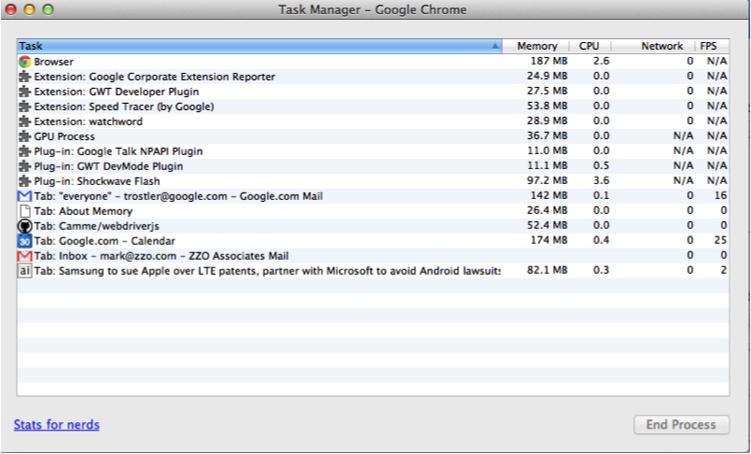Screen dimensions: 751x454
Task: Click the End Process button
Action: 682,425
